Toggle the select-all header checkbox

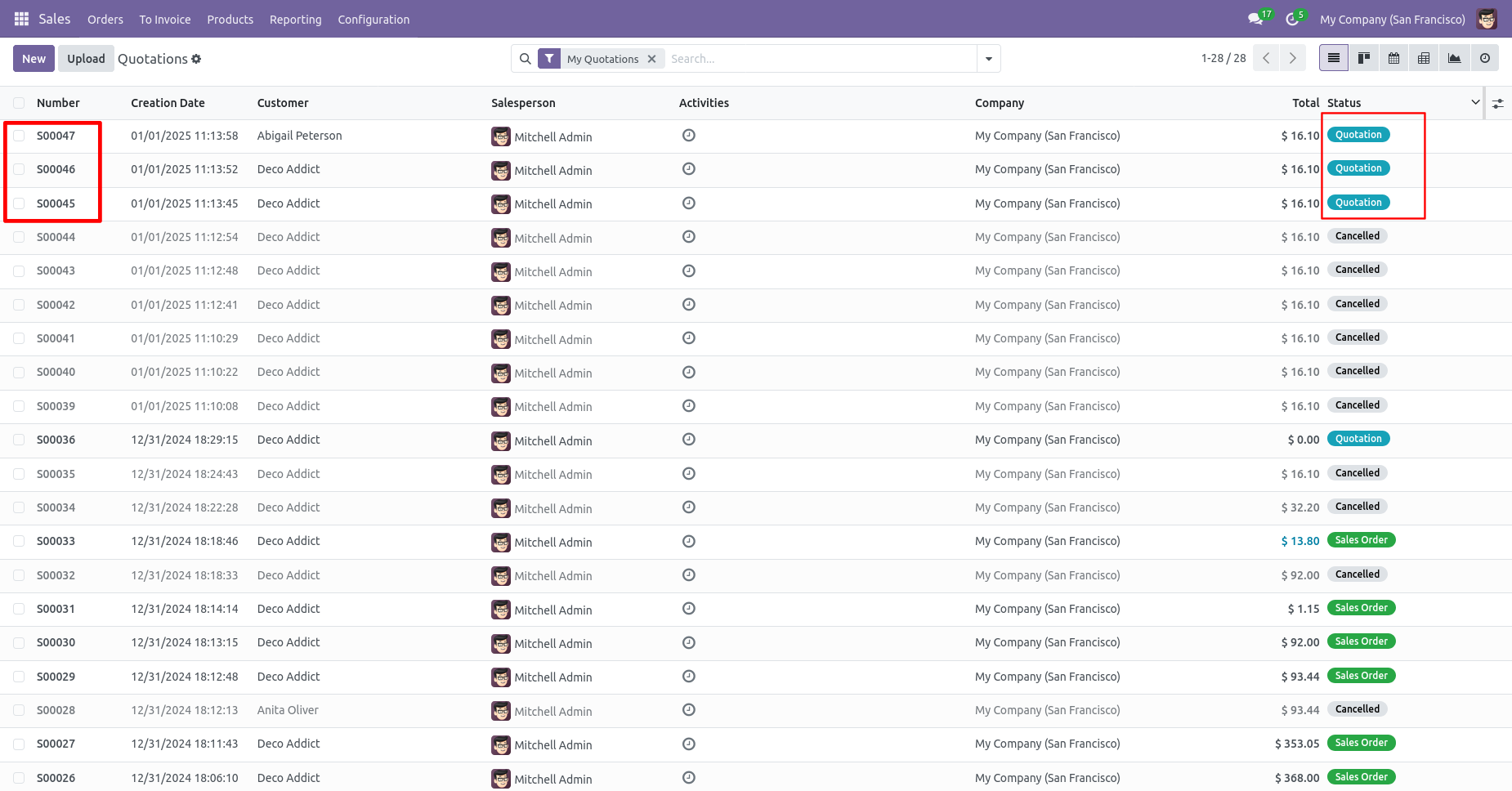coord(19,103)
